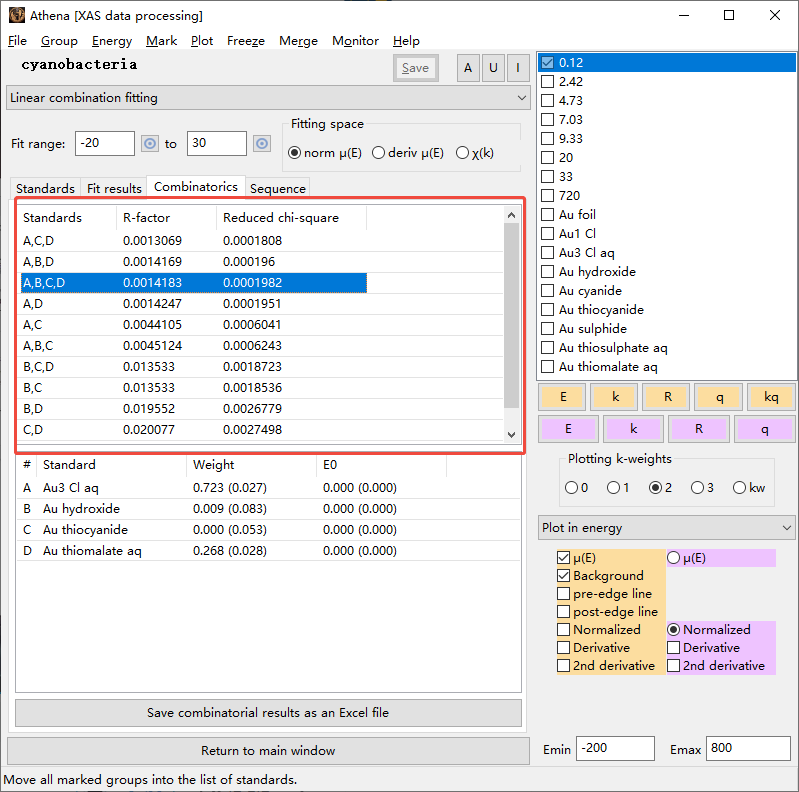The height and width of the screenshot is (792, 799).
Task: Click the Fit range lower bound field
Action: click(105, 143)
